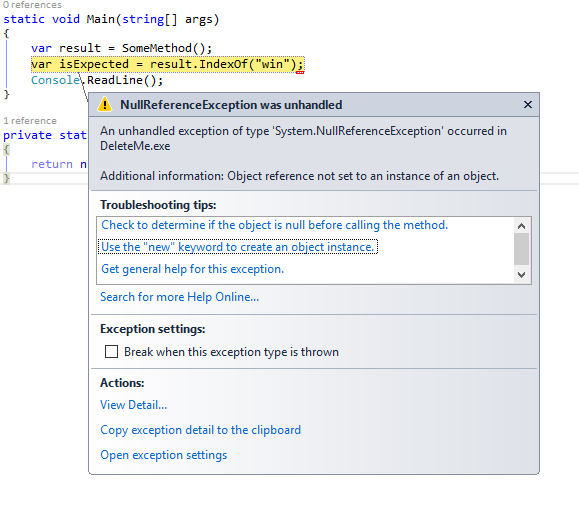Click the '1 reference' CodeLens indicator
Image resolution: width=579 pixels, height=508 pixels.
click(30, 121)
